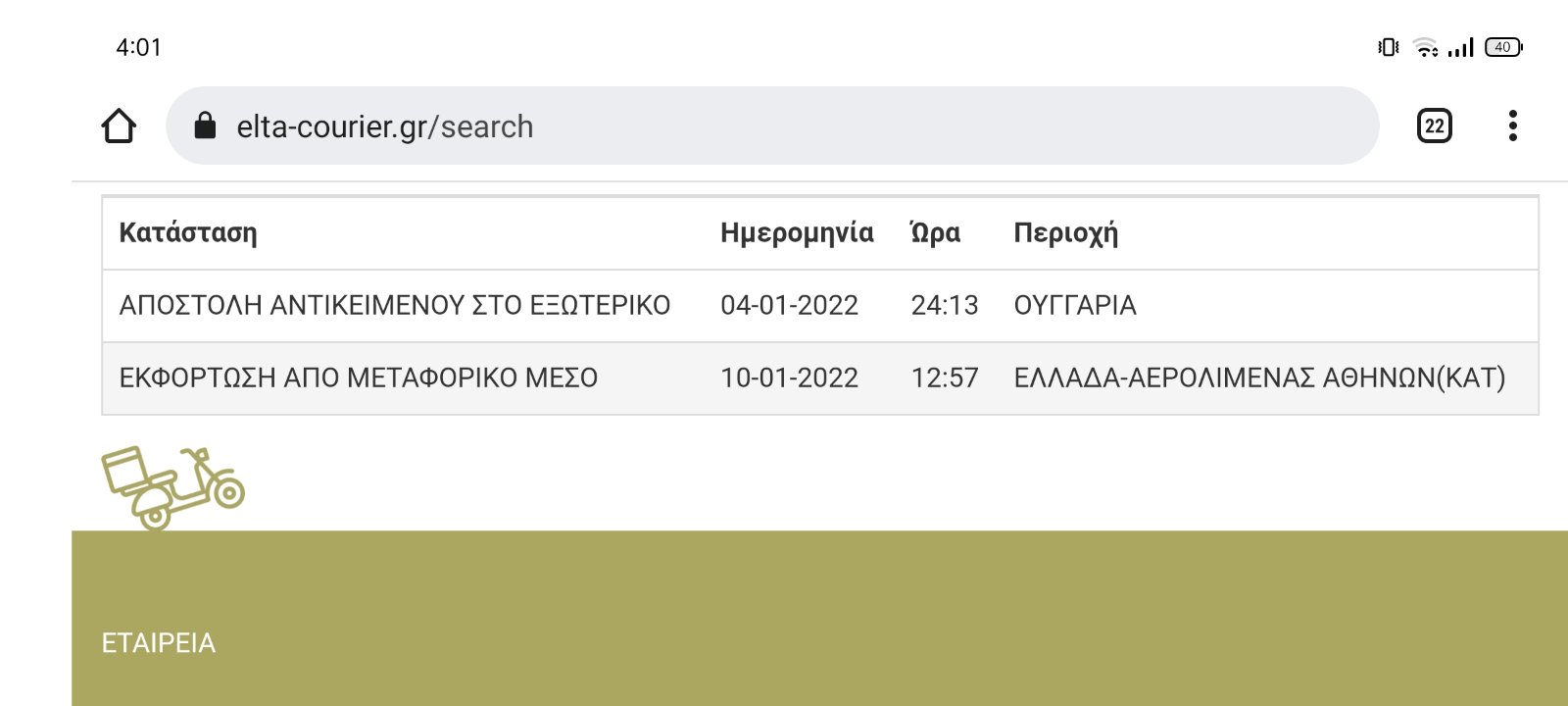Open the tab switcher showing 22 tabs
Screen dimensions: 1568x706
pos(1435,126)
